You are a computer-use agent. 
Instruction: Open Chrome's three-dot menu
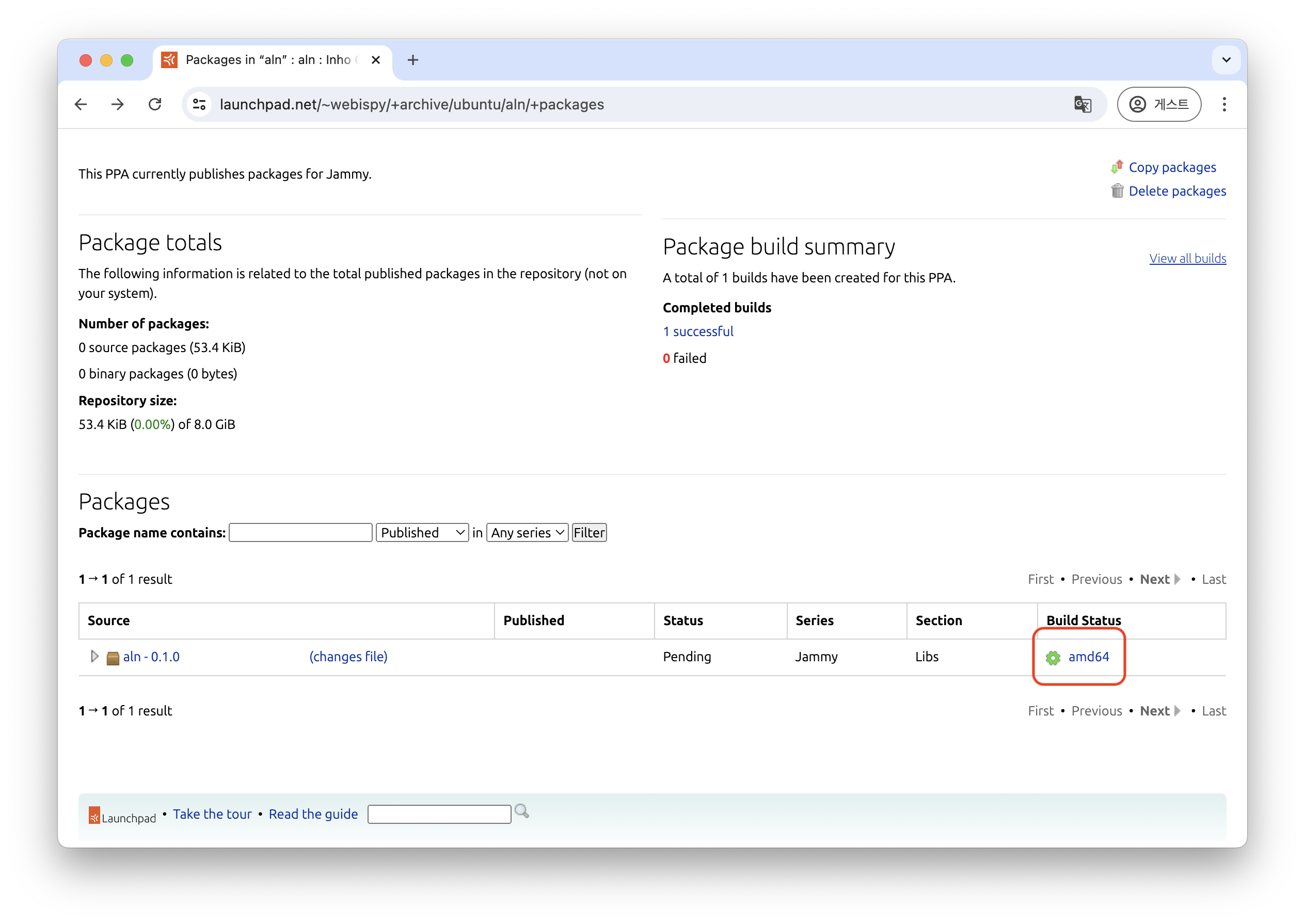click(1224, 104)
